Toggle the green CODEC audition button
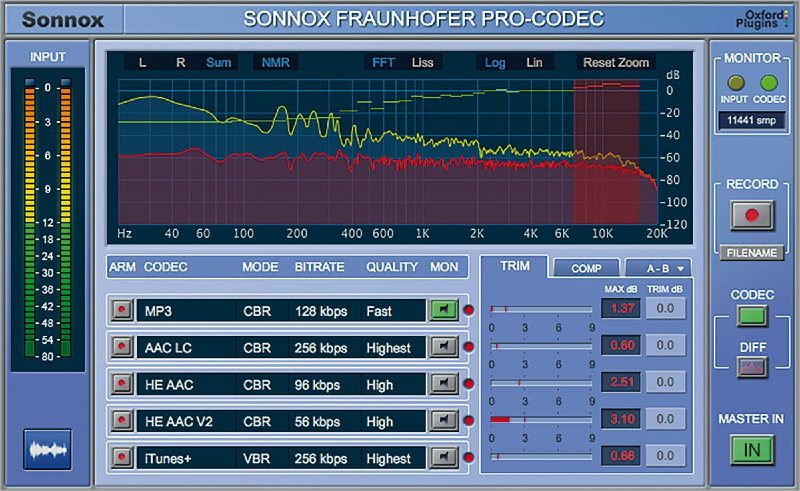Screen dimensions: 800x491 coord(752,316)
